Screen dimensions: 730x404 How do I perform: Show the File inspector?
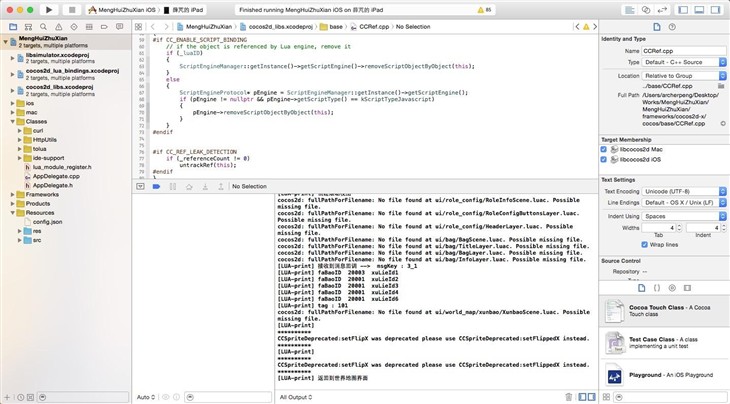pyautogui.click(x=657, y=27)
